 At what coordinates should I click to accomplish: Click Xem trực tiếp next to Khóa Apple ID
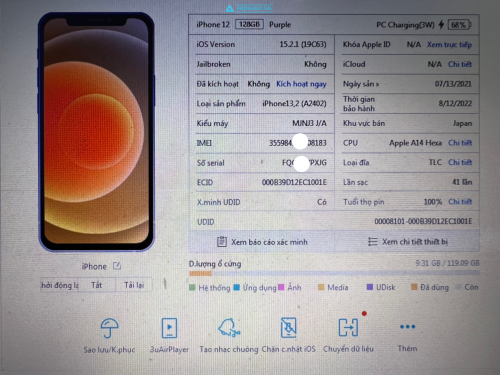(449, 45)
